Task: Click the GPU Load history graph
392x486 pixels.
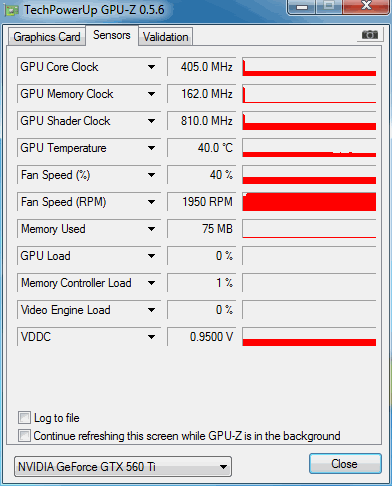Action: [x=309, y=256]
